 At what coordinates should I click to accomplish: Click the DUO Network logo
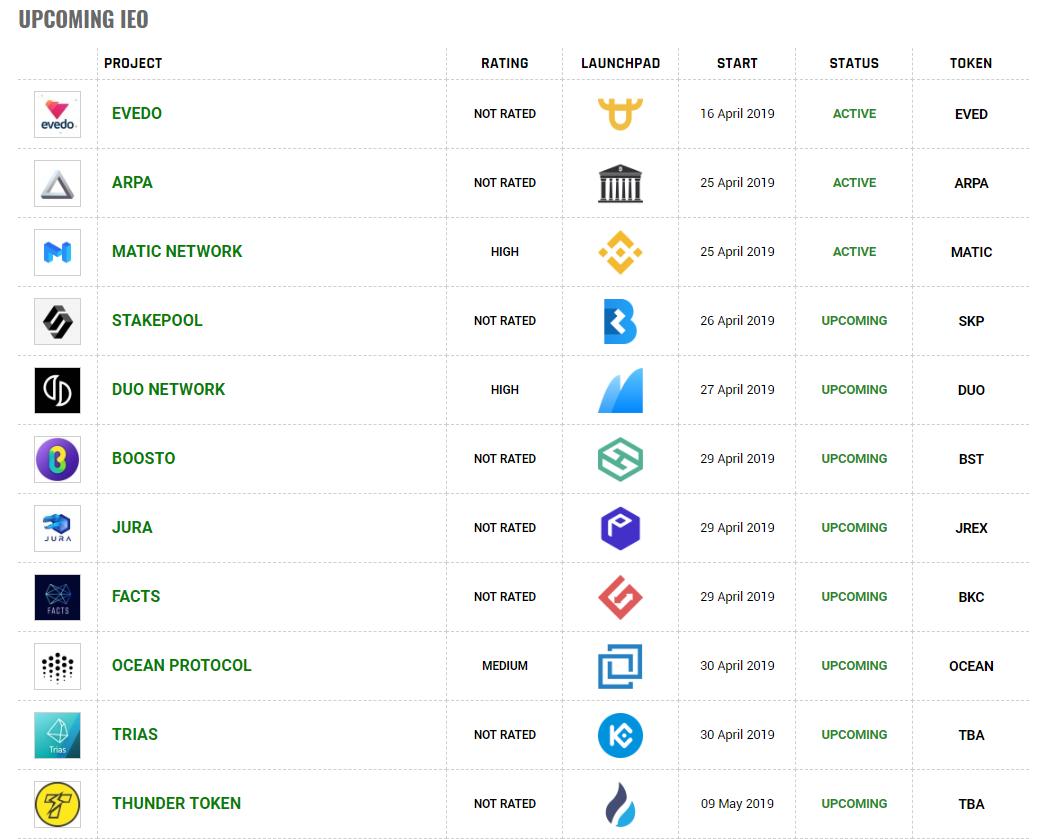click(x=57, y=390)
